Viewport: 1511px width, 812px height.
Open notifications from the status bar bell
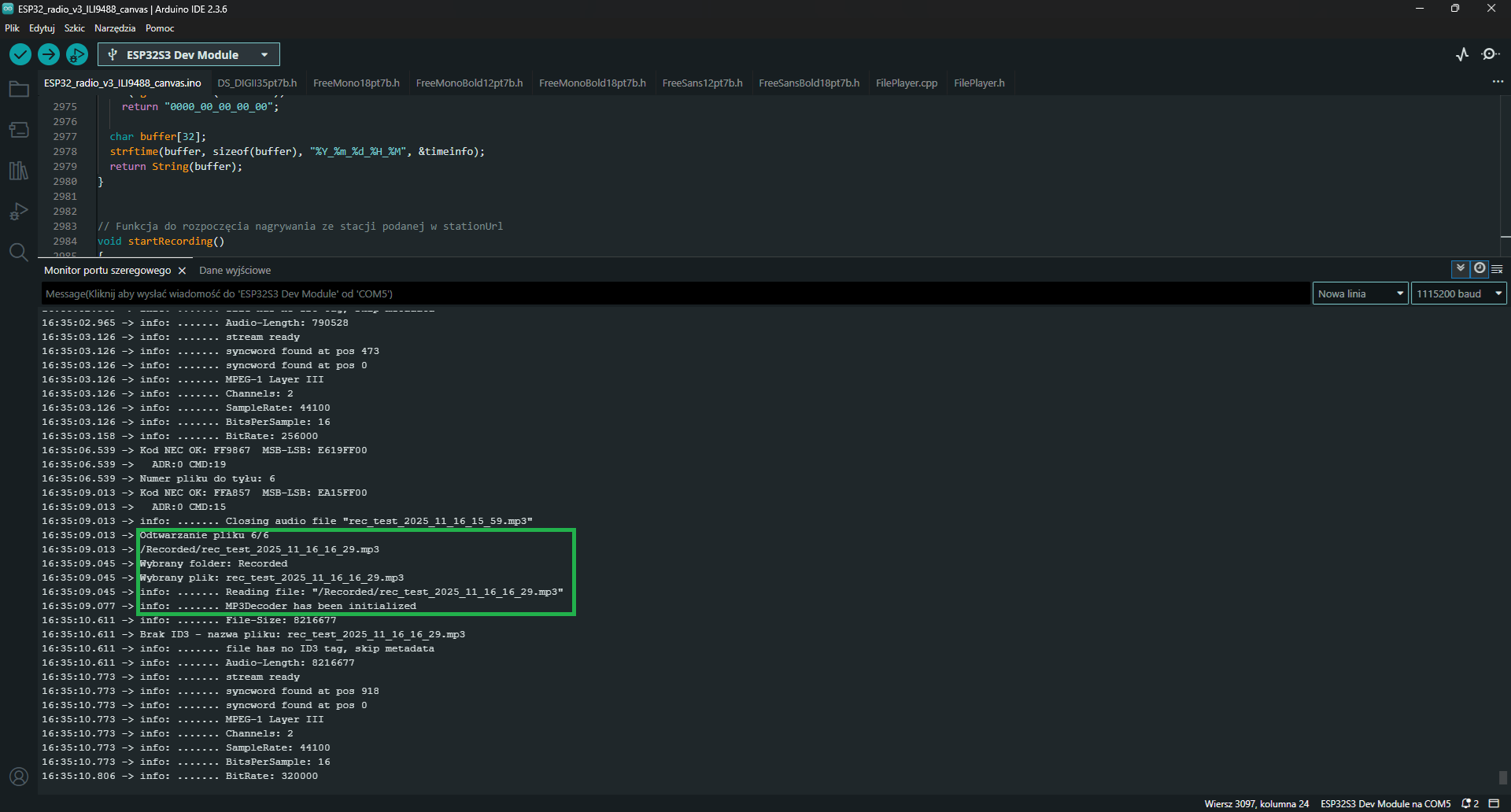pos(1469,803)
